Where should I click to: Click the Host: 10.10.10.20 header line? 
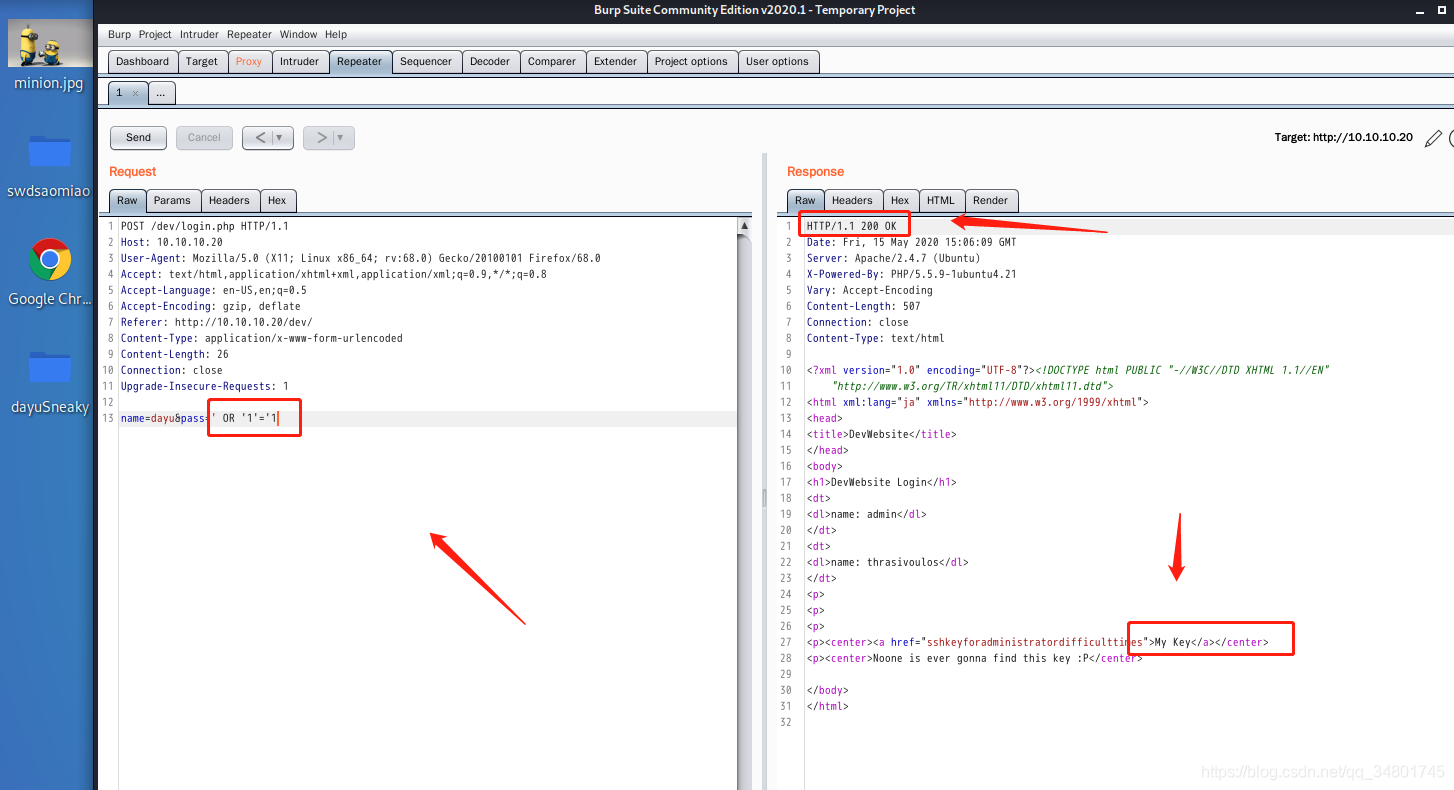click(171, 242)
